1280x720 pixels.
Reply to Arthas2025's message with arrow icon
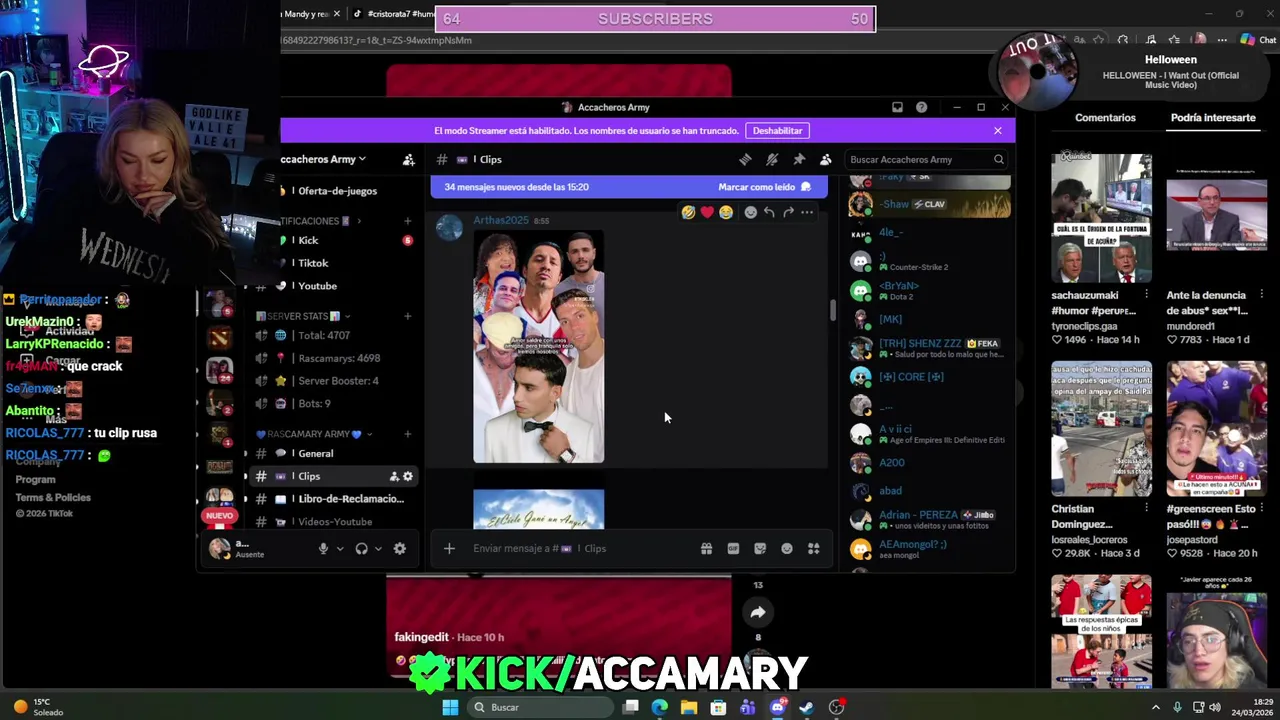[x=769, y=212]
